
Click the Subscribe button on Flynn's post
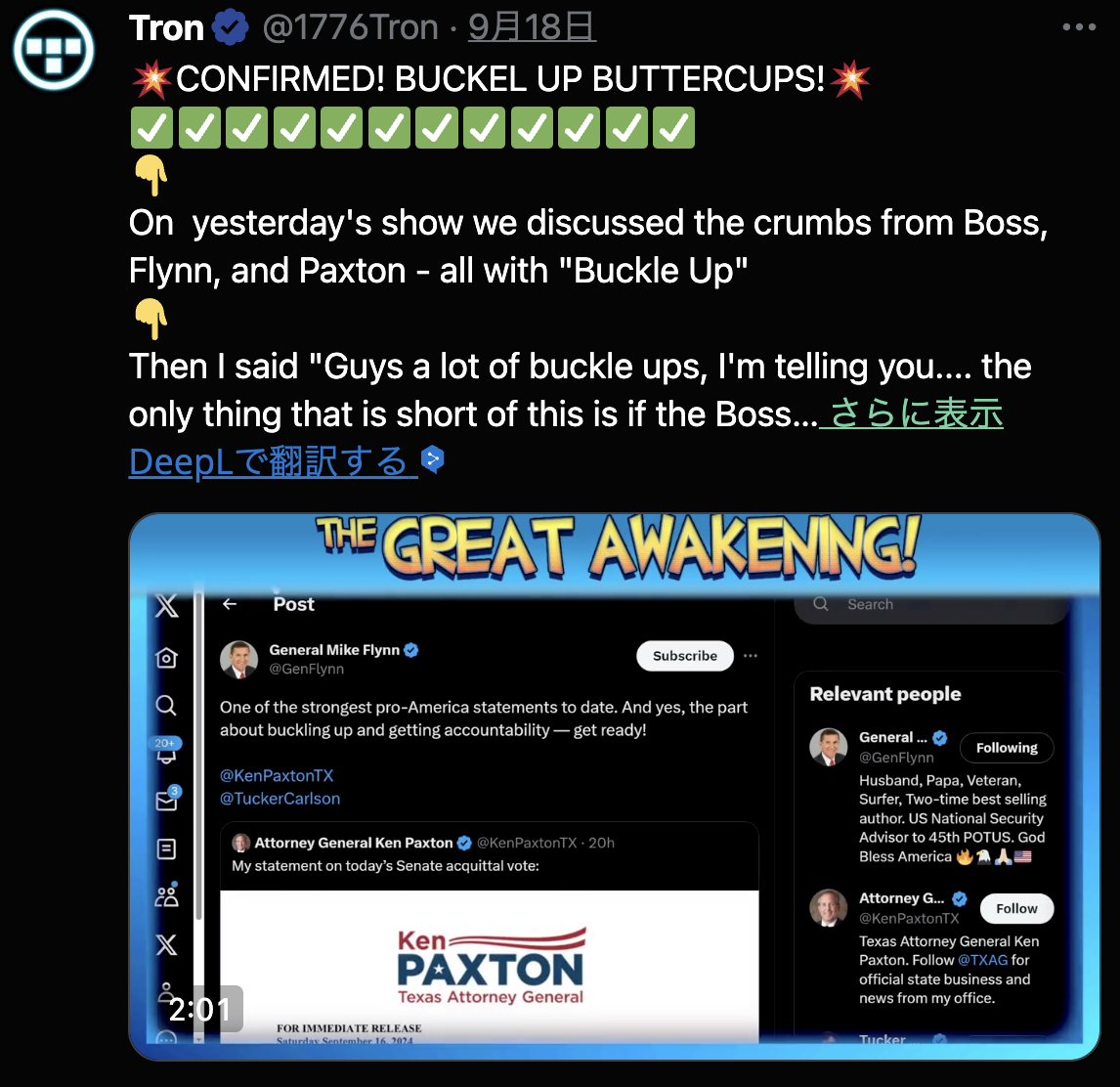[684, 655]
